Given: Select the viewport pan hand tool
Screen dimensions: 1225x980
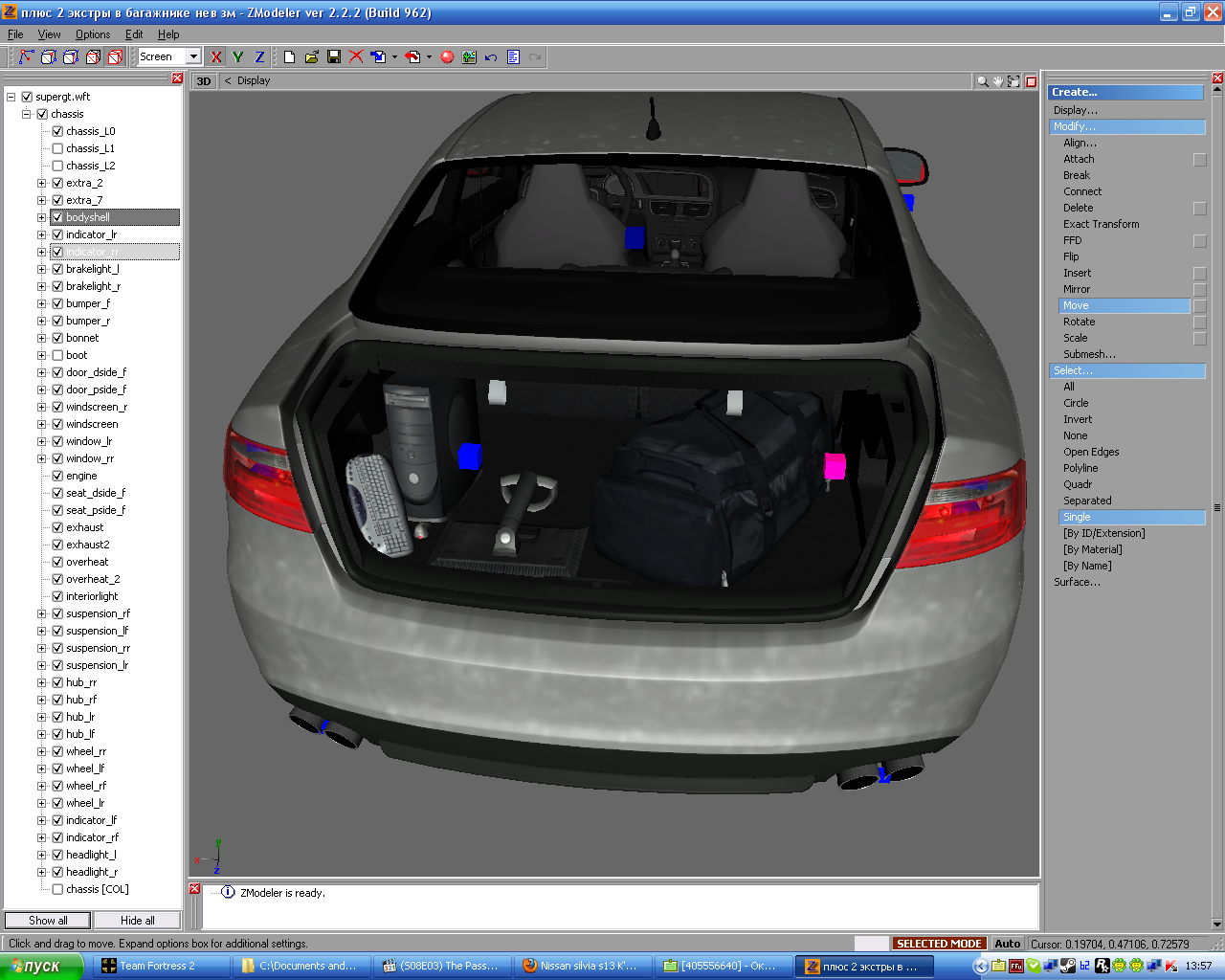Looking at the screenshot, I should (x=997, y=81).
